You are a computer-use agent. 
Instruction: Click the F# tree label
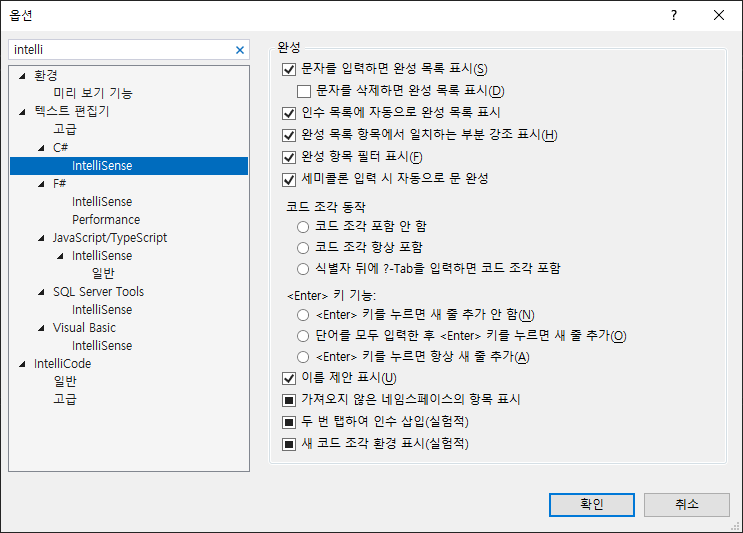[x=59, y=184]
